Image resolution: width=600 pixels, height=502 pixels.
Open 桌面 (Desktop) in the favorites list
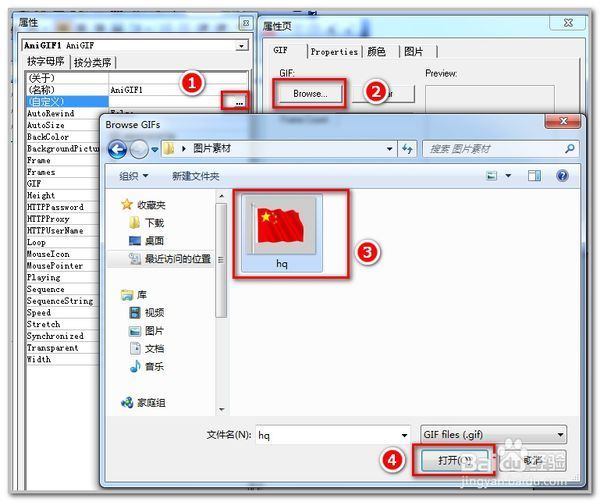[x=154, y=240]
